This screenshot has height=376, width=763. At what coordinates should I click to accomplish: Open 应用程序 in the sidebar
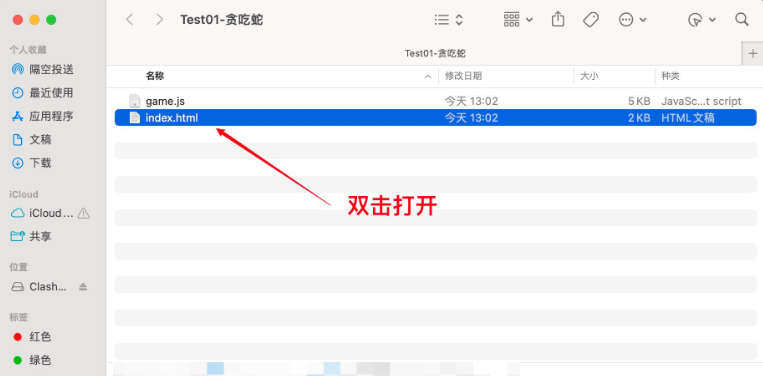(51, 116)
